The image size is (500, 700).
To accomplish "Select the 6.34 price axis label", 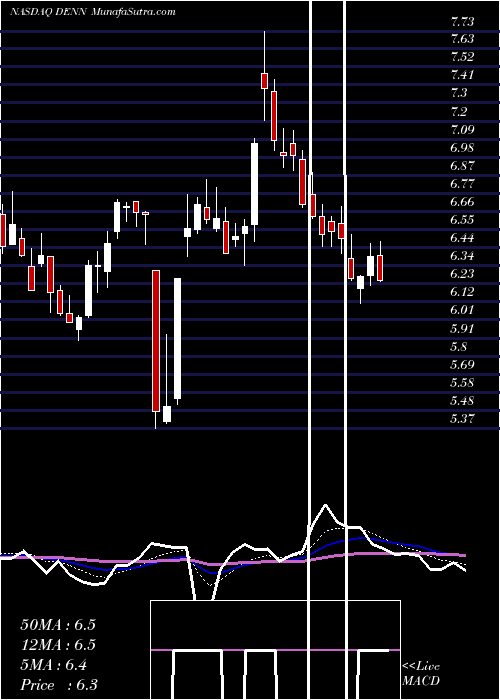I will point(462,256).
